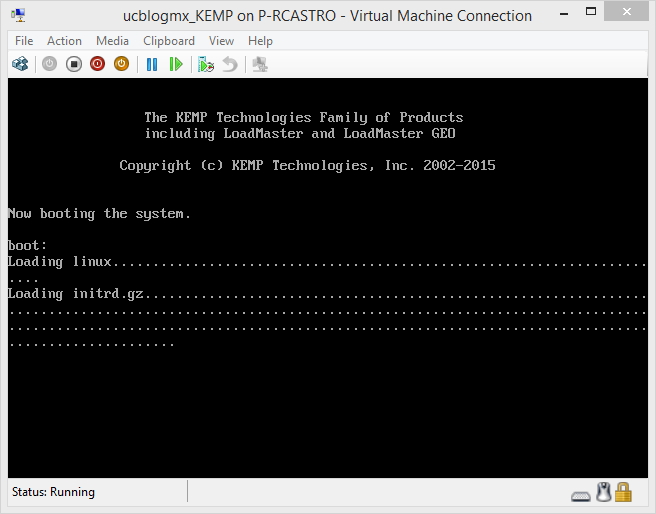Click the mouse status icon
Image resolution: width=656 pixels, height=514 pixels.
[603, 492]
